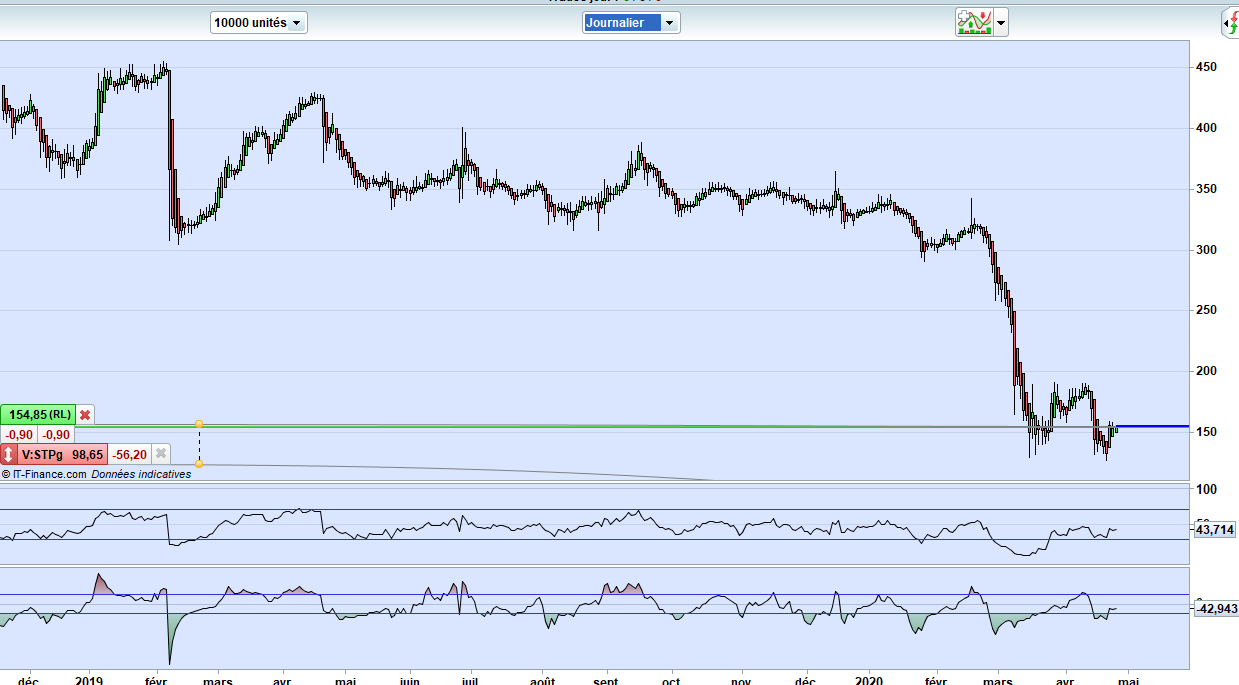Select the 154,85 (RL) order label
1239x685 pixels.
pos(39,414)
